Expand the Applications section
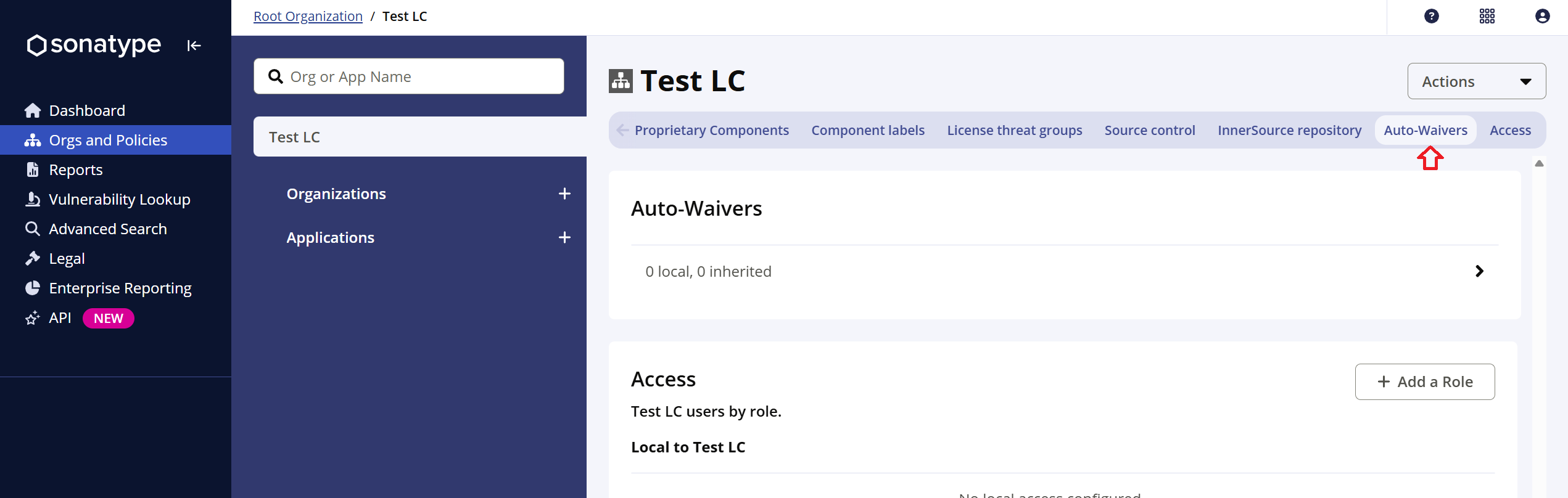Image resolution: width=1568 pixels, height=498 pixels. 331,237
